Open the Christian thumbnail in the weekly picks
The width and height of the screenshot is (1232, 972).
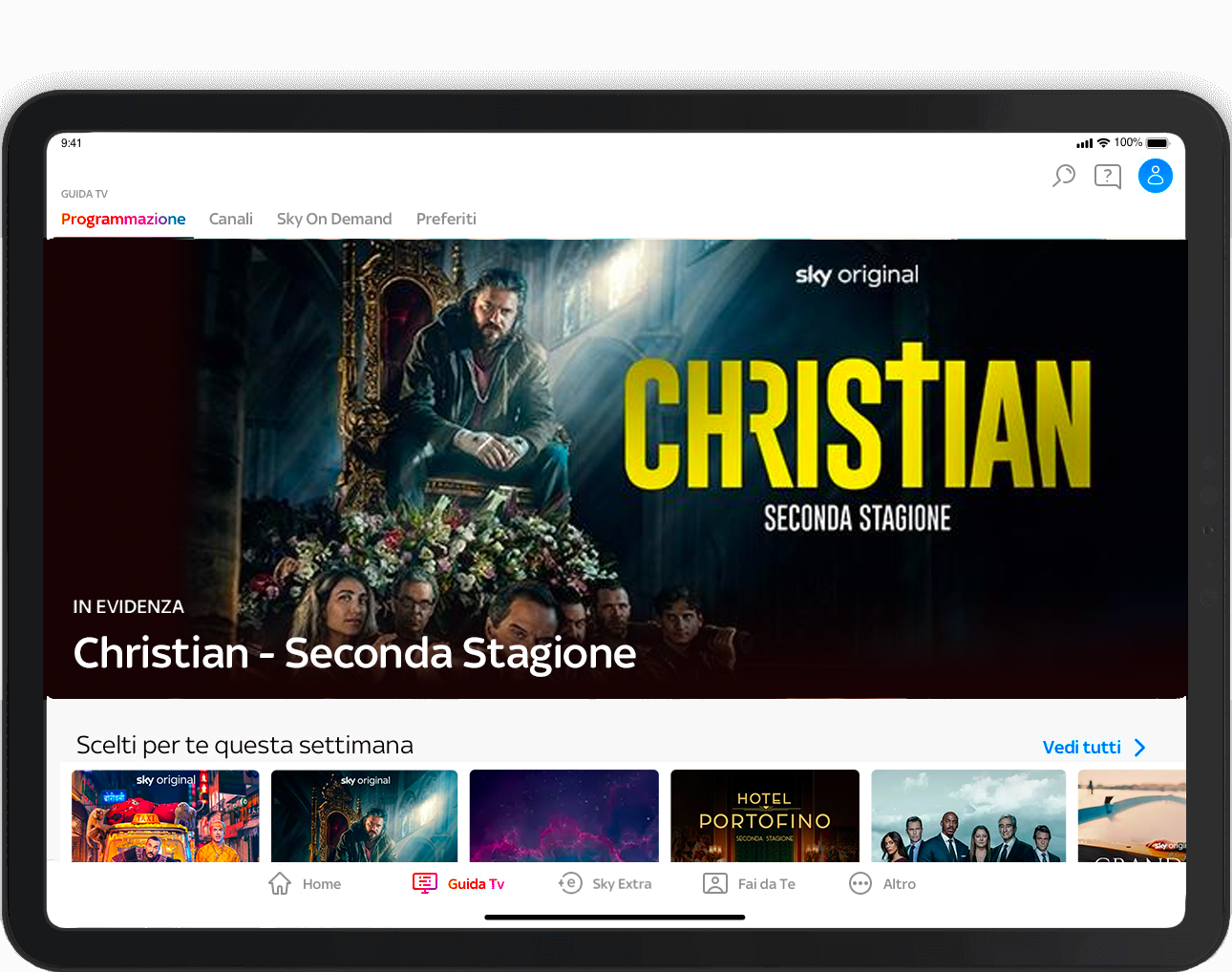(x=365, y=815)
